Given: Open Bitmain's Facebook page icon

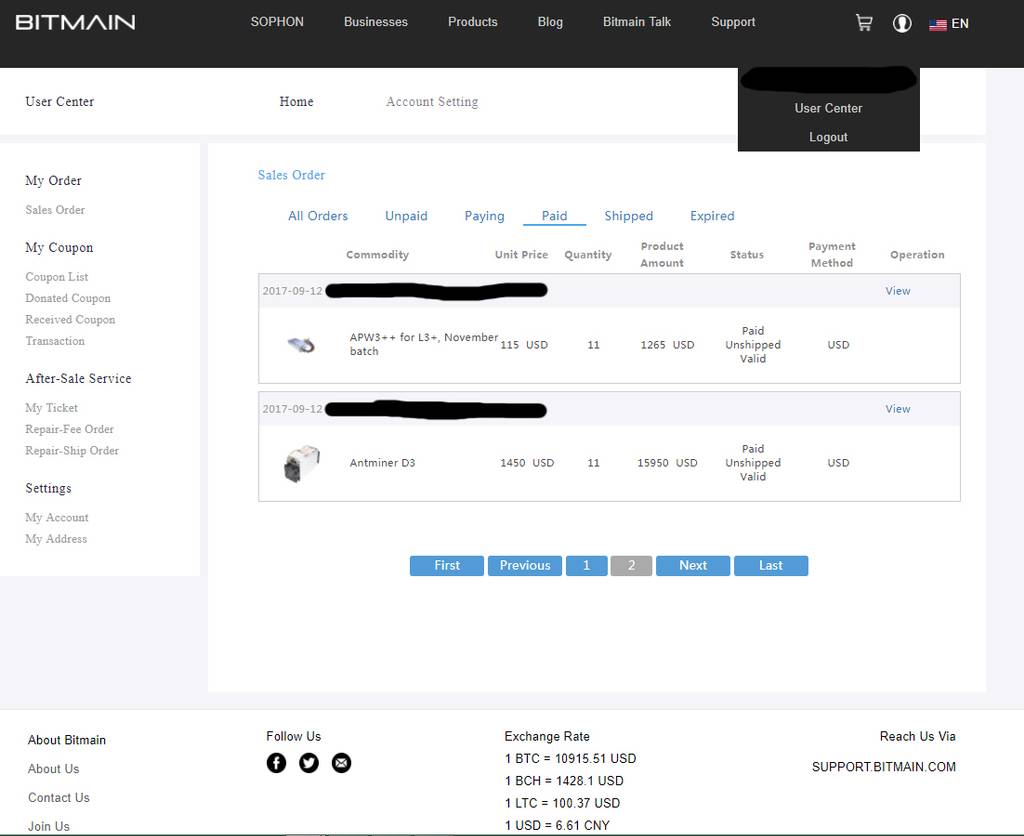Looking at the screenshot, I should (276, 762).
